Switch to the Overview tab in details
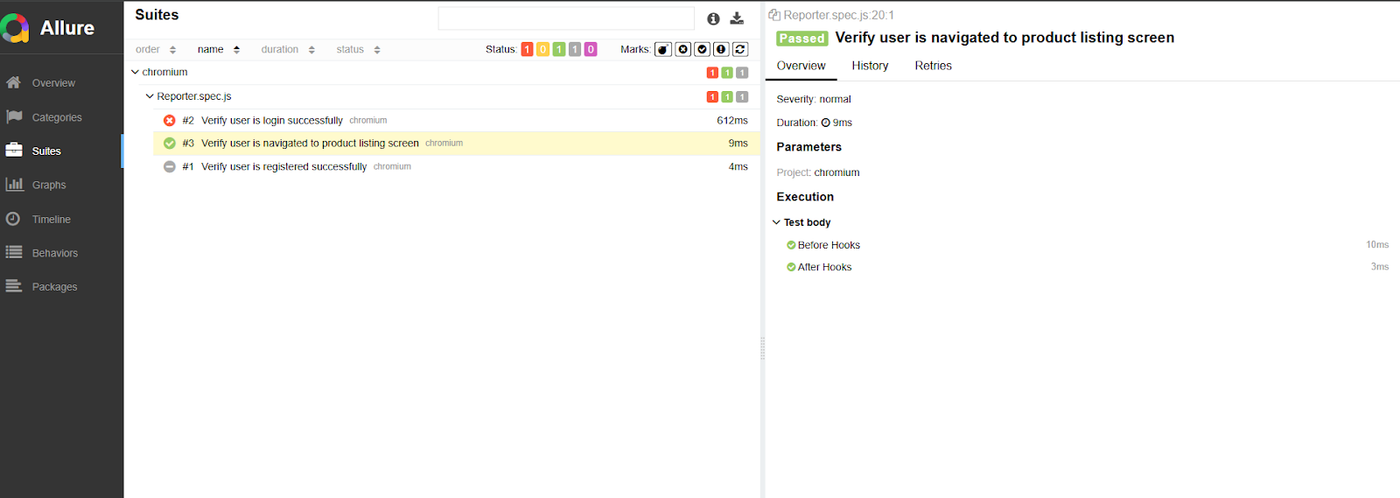The image size is (1400, 498). pyautogui.click(x=802, y=66)
